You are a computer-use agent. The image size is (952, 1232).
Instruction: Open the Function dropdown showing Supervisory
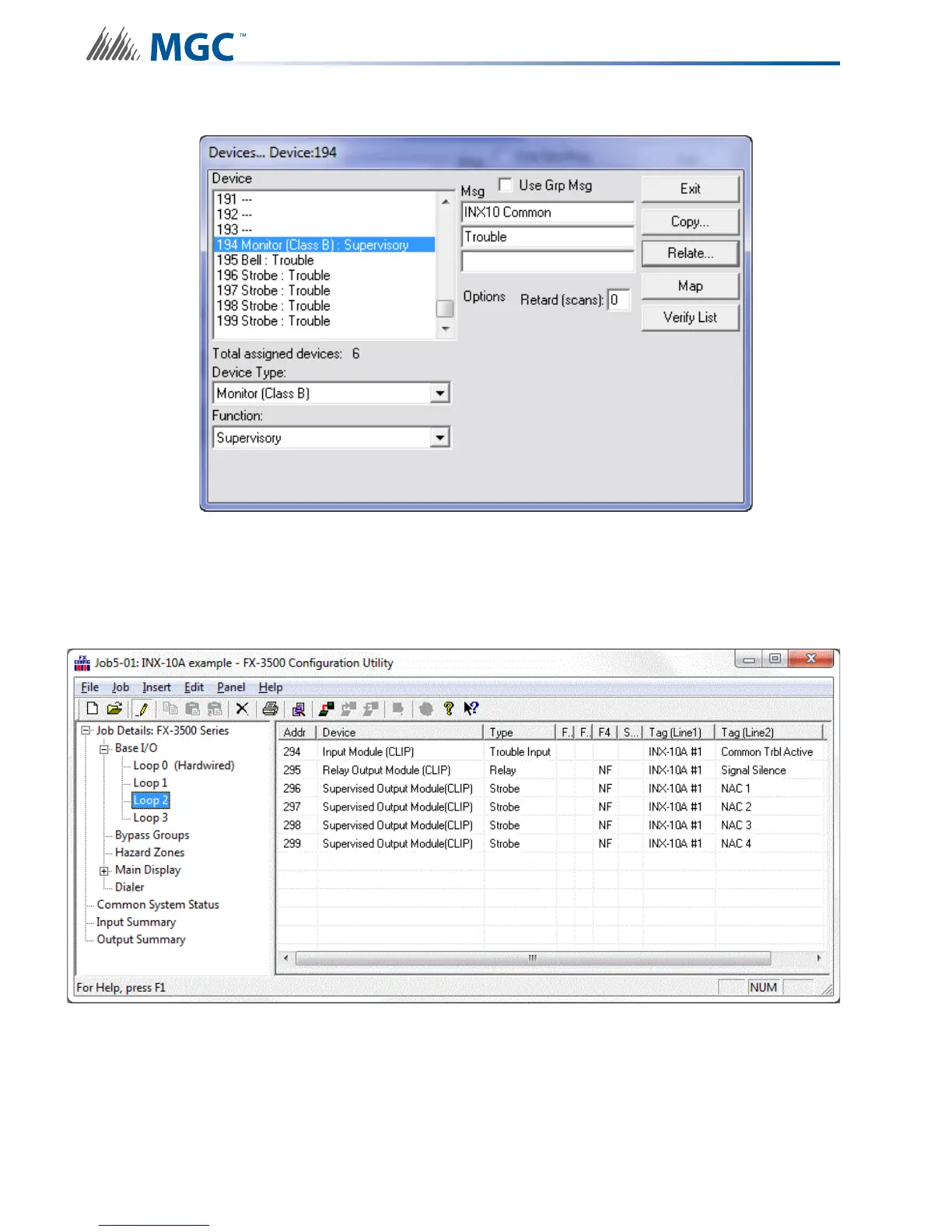440,438
